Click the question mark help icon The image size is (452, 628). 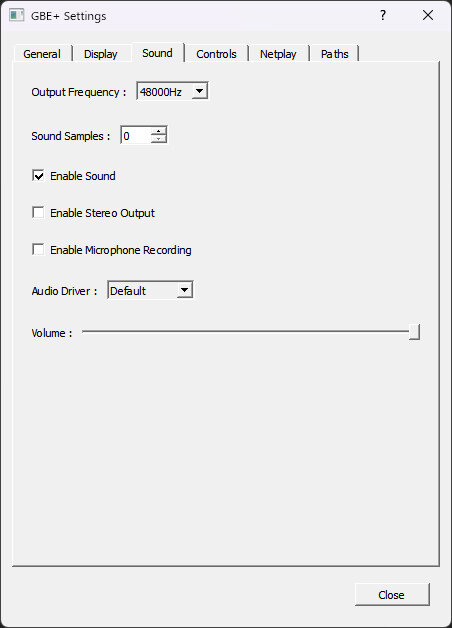pyautogui.click(x=383, y=15)
